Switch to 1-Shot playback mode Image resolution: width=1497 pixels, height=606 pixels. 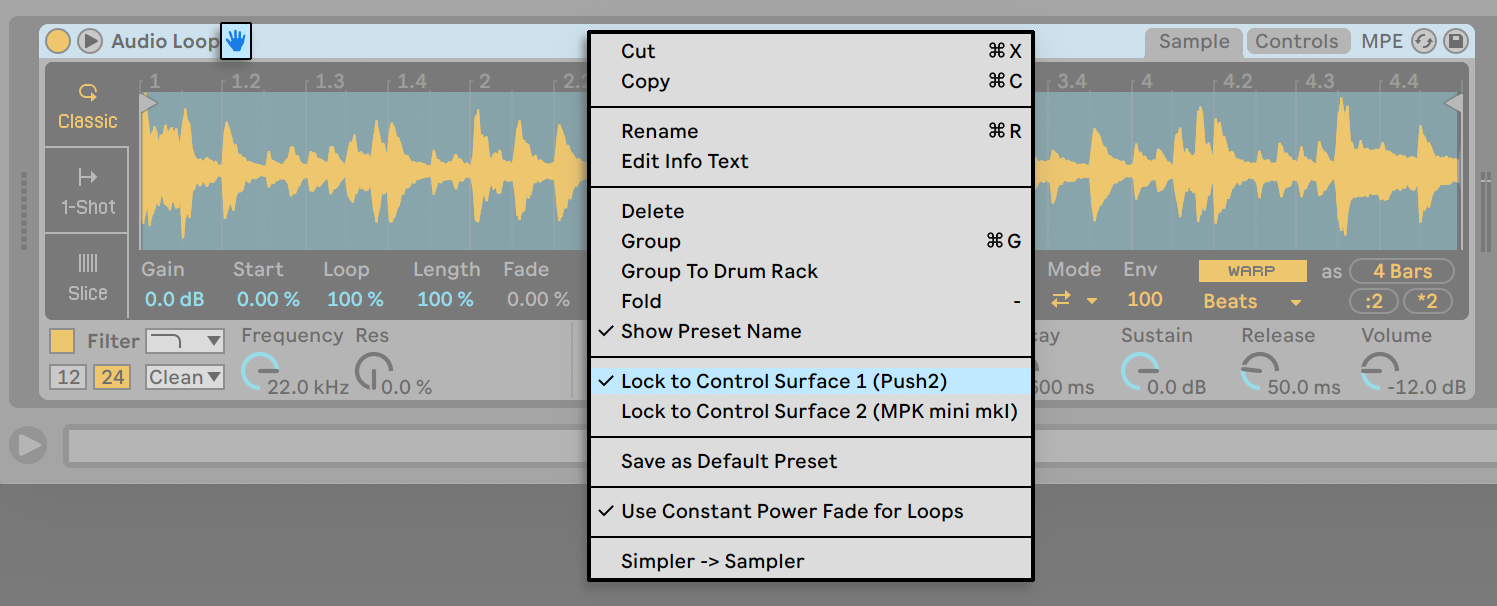coord(87,191)
